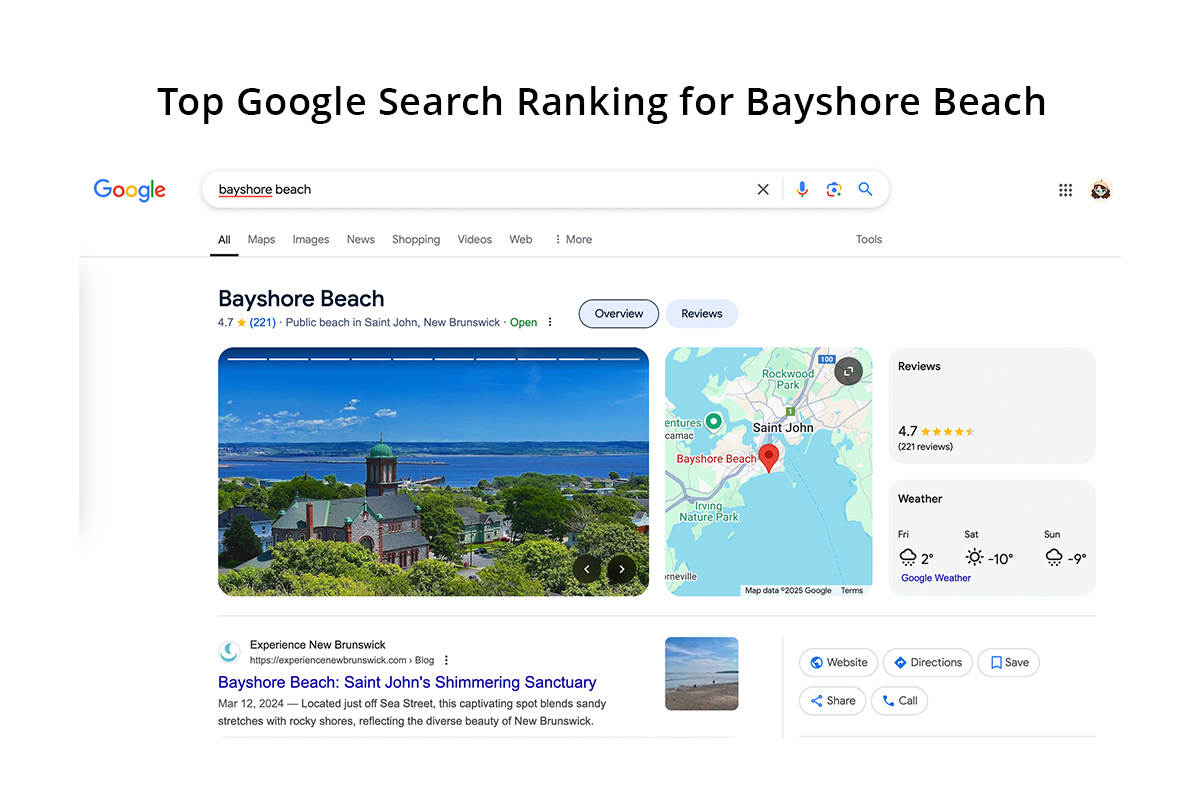Image resolution: width=1200 pixels, height=800 pixels.
Task: Click Irving Nature Park label on map
Action: click(709, 511)
